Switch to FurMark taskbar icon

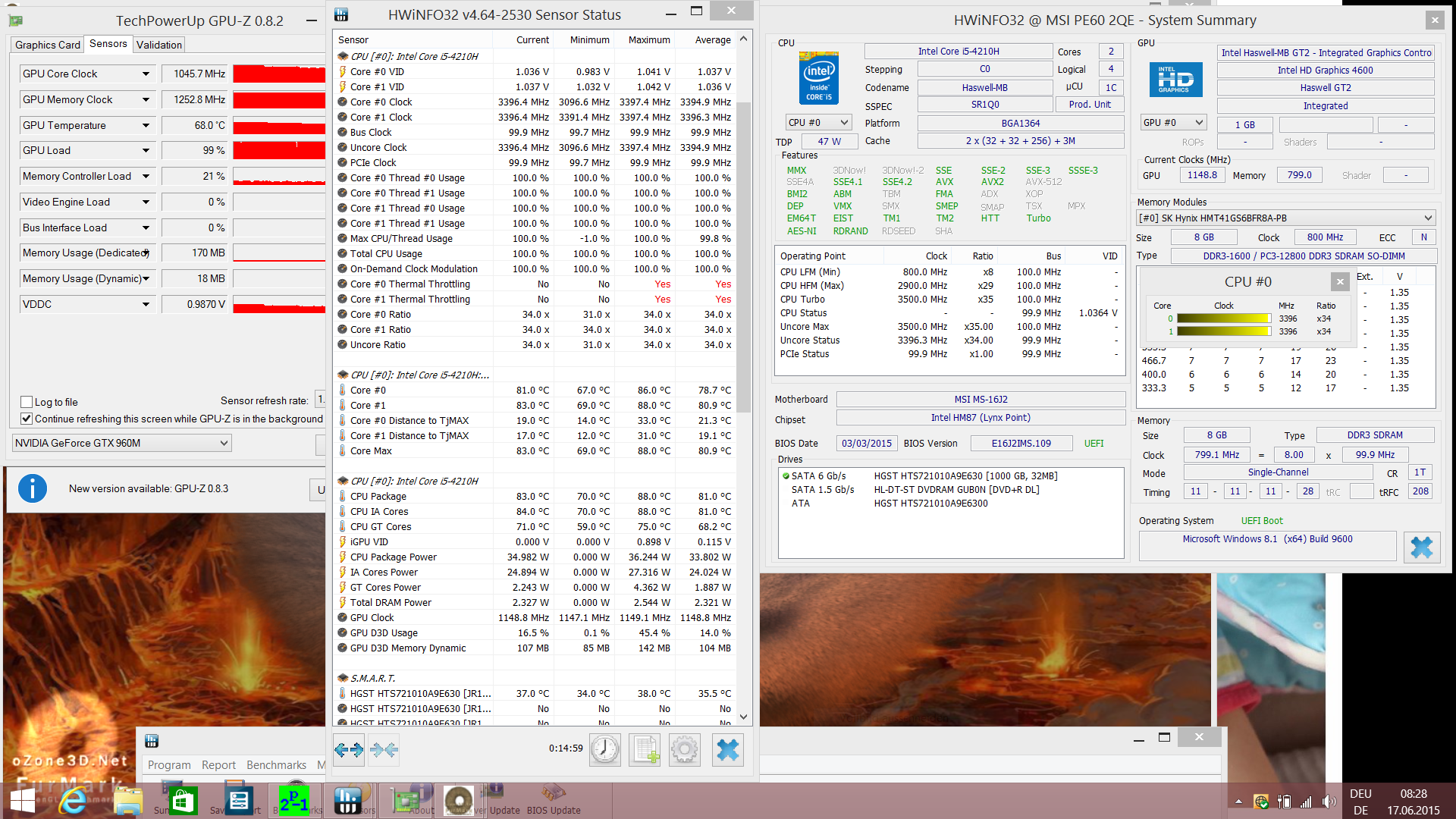[x=458, y=801]
